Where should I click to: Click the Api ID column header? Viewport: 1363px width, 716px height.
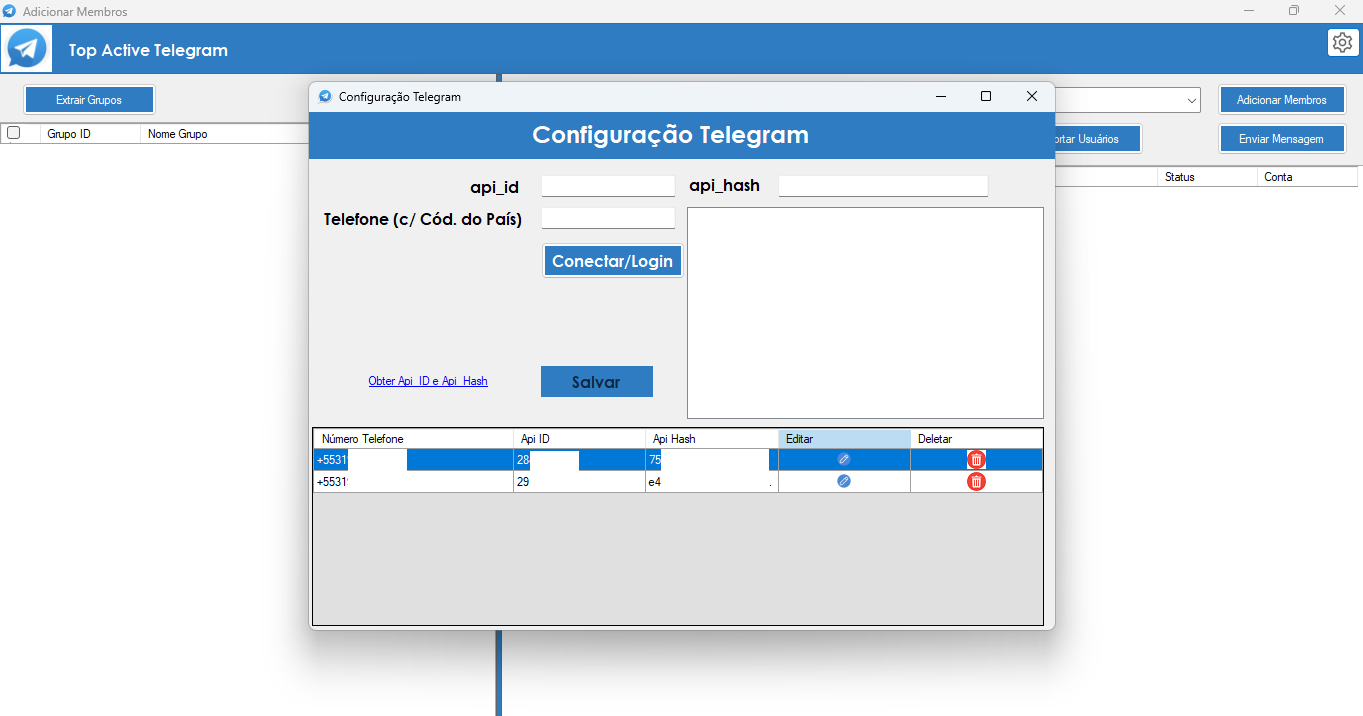(x=580, y=439)
